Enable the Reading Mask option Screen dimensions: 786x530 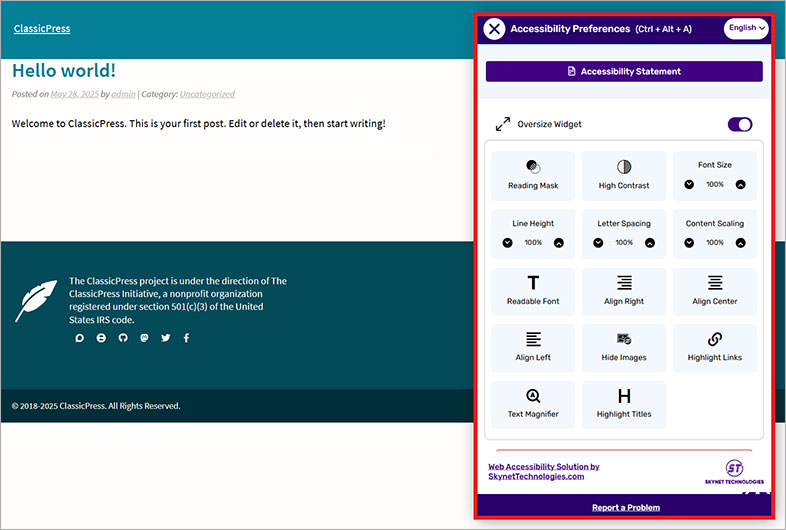click(x=533, y=175)
